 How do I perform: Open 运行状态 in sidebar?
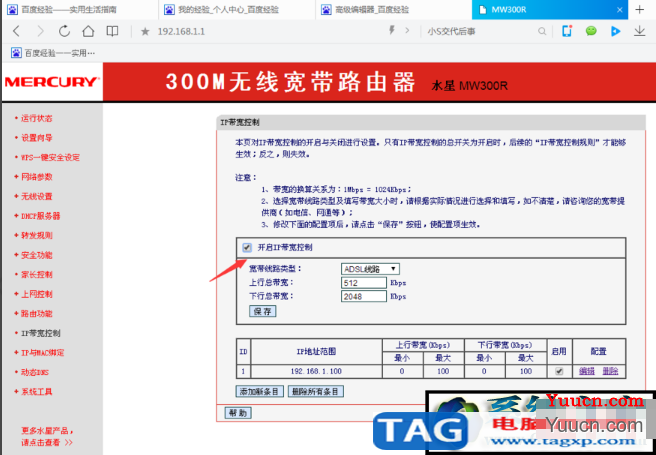37,118
